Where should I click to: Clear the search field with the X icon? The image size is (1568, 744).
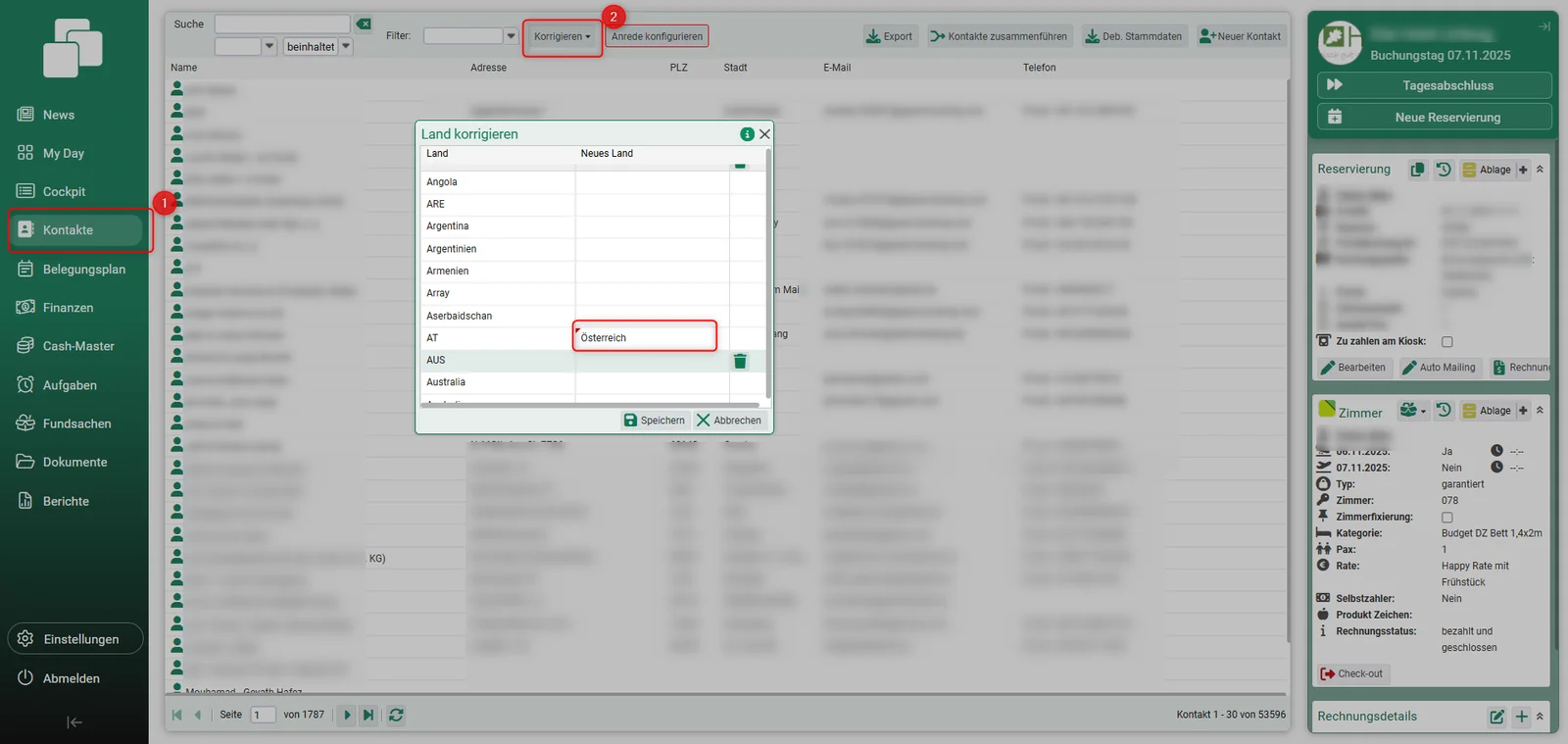(364, 24)
